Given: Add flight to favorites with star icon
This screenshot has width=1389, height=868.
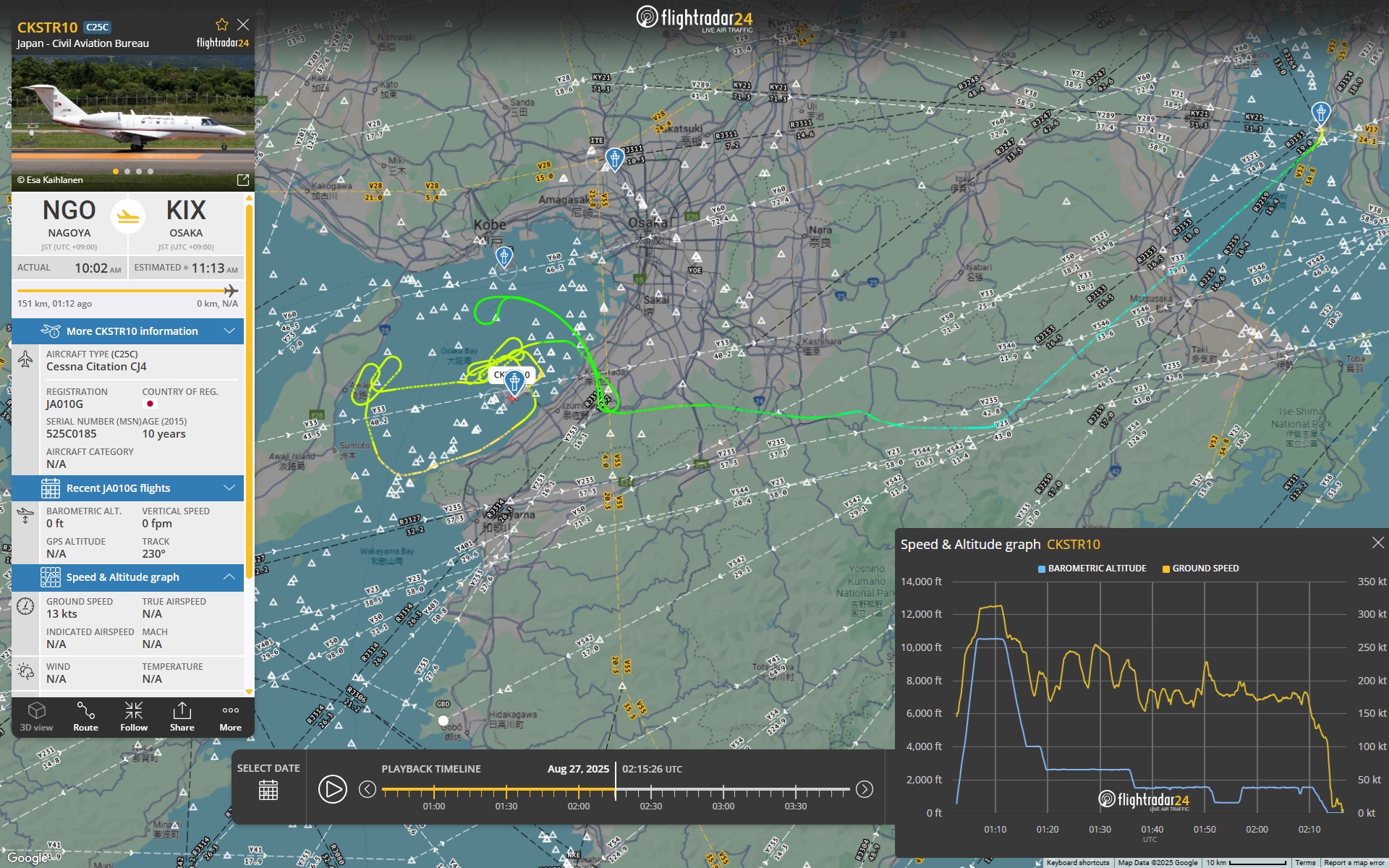Looking at the screenshot, I should pyautogui.click(x=222, y=25).
